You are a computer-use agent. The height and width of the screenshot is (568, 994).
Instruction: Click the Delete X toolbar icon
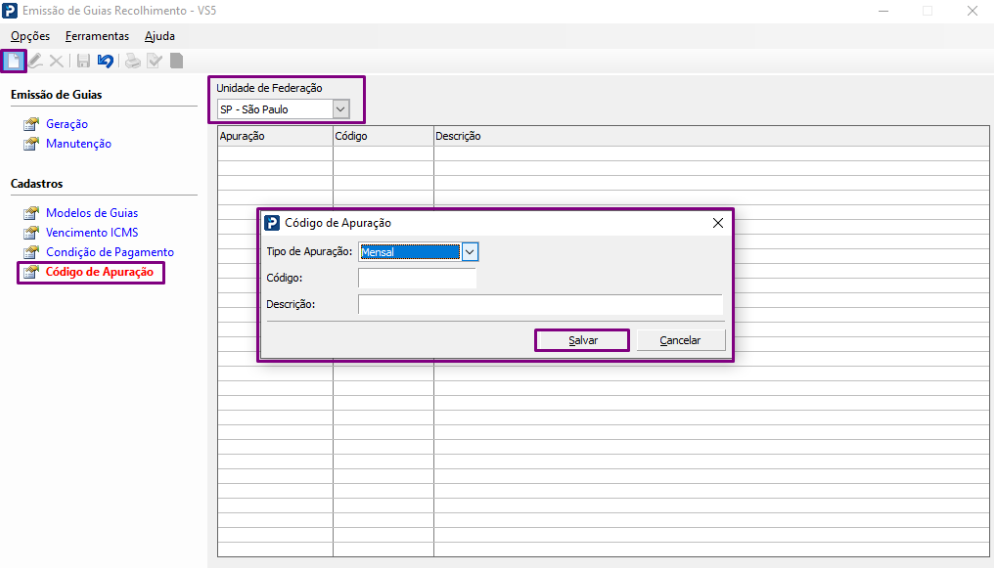(x=56, y=61)
